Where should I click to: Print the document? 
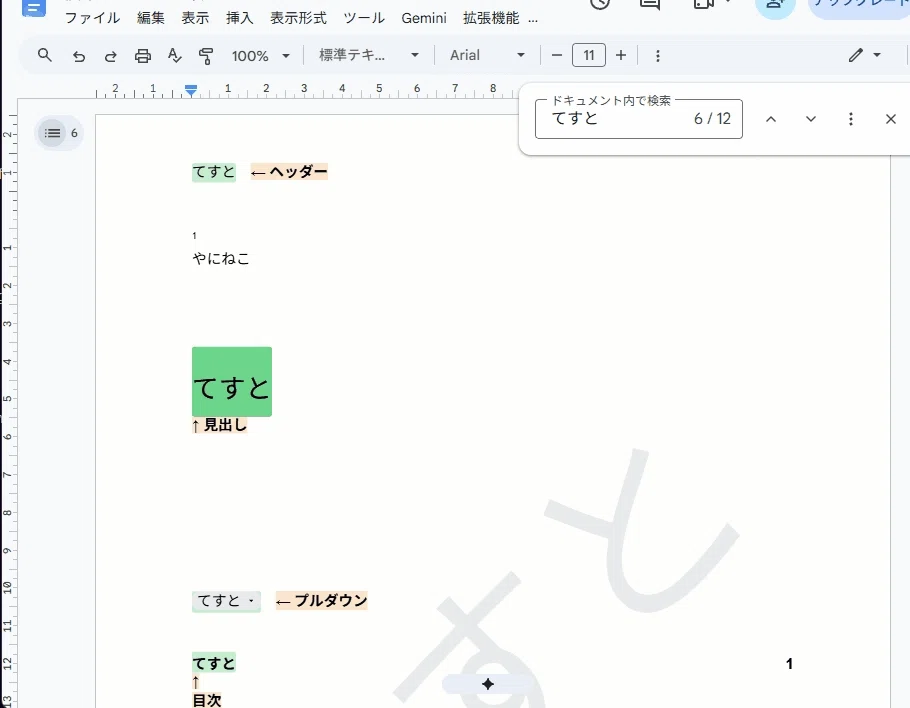[x=143, y=56]
